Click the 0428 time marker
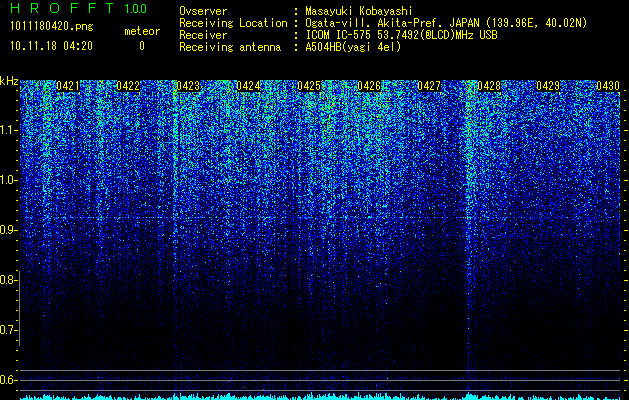This screenshot has width=629, height=400. coord(489,86)
